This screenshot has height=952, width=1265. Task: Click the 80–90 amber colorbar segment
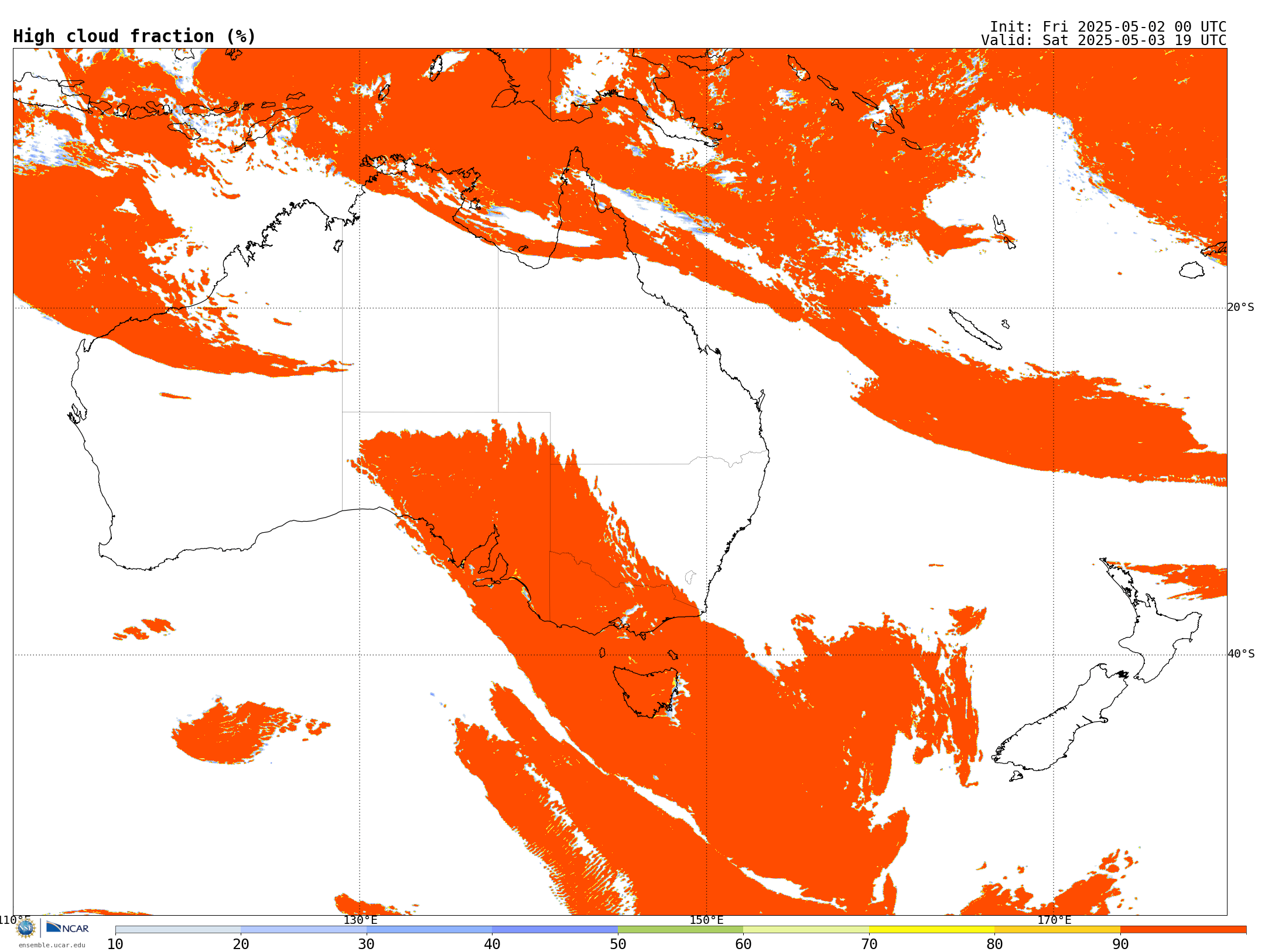[1057, 930]
